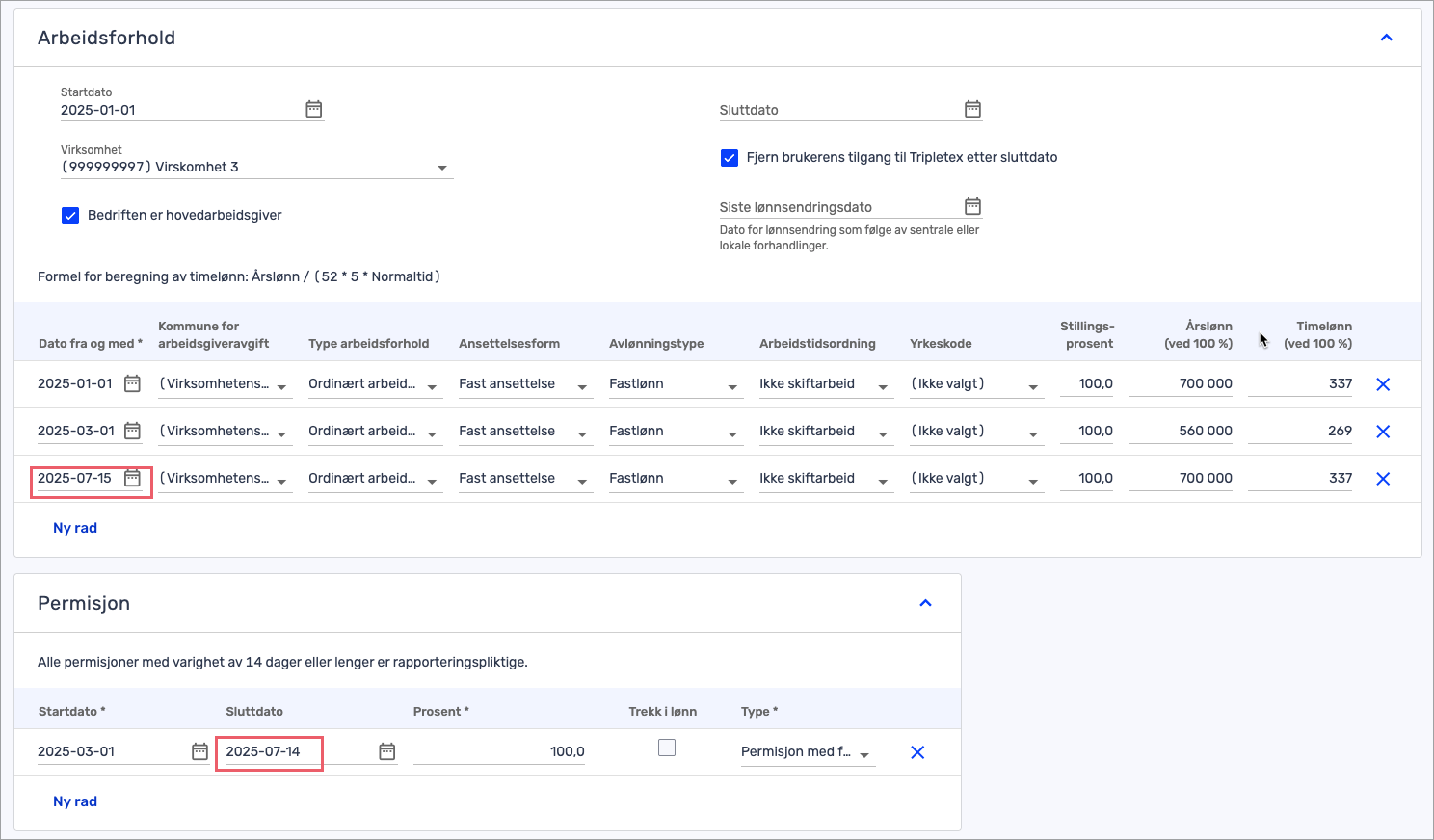Open Arbeidstidsordning dropdown in 2025-03-01 row

827,432
